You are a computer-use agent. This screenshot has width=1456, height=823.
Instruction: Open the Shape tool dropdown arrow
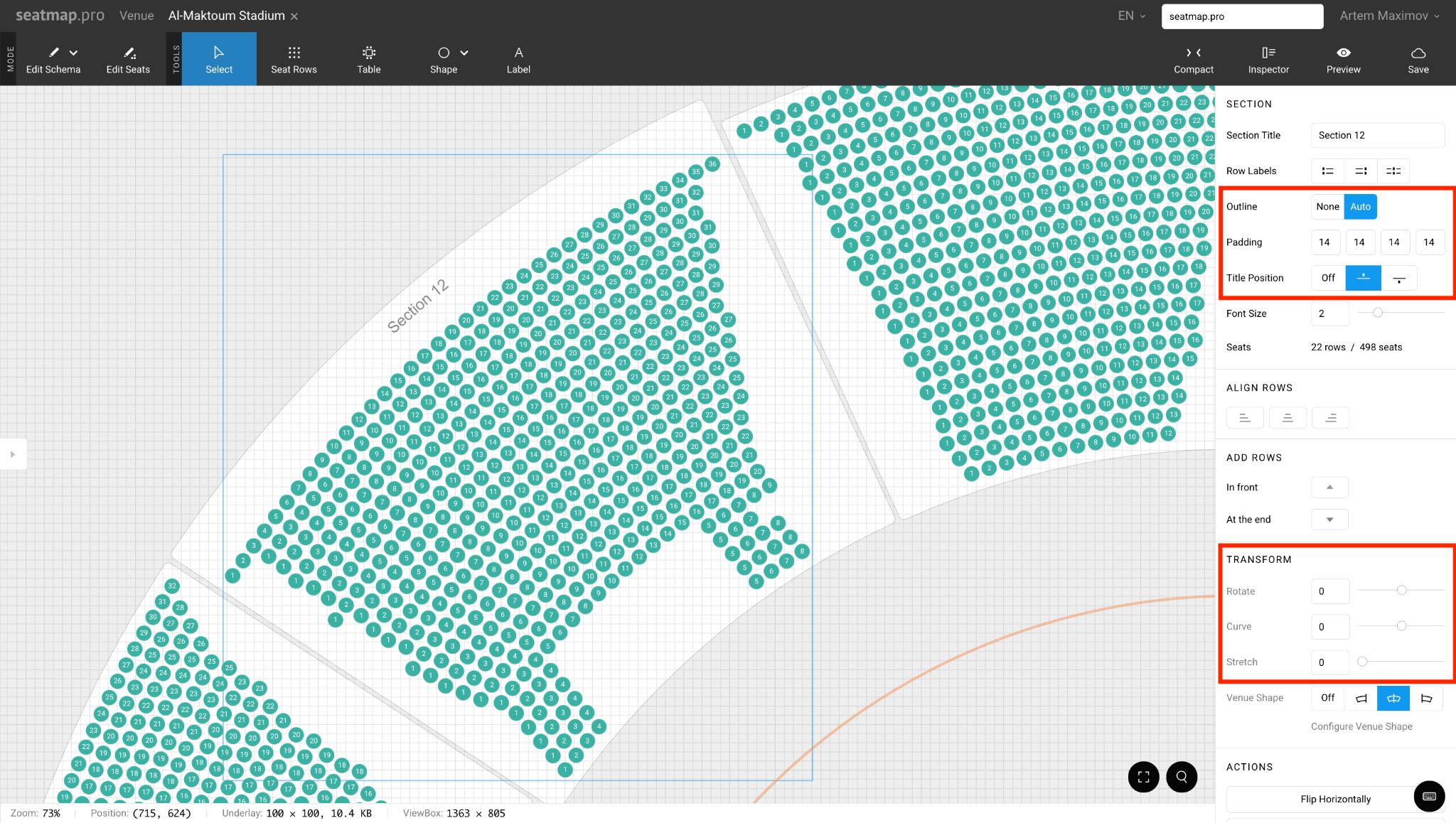coord(464,53)
